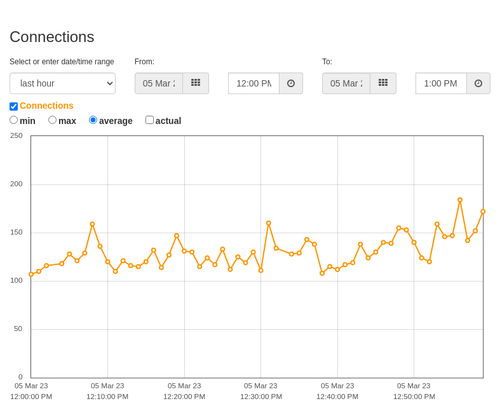Open the To date calendar picker icon
Image resolution: width=500 pixels, height=403 pixels.
coord(383,83)
